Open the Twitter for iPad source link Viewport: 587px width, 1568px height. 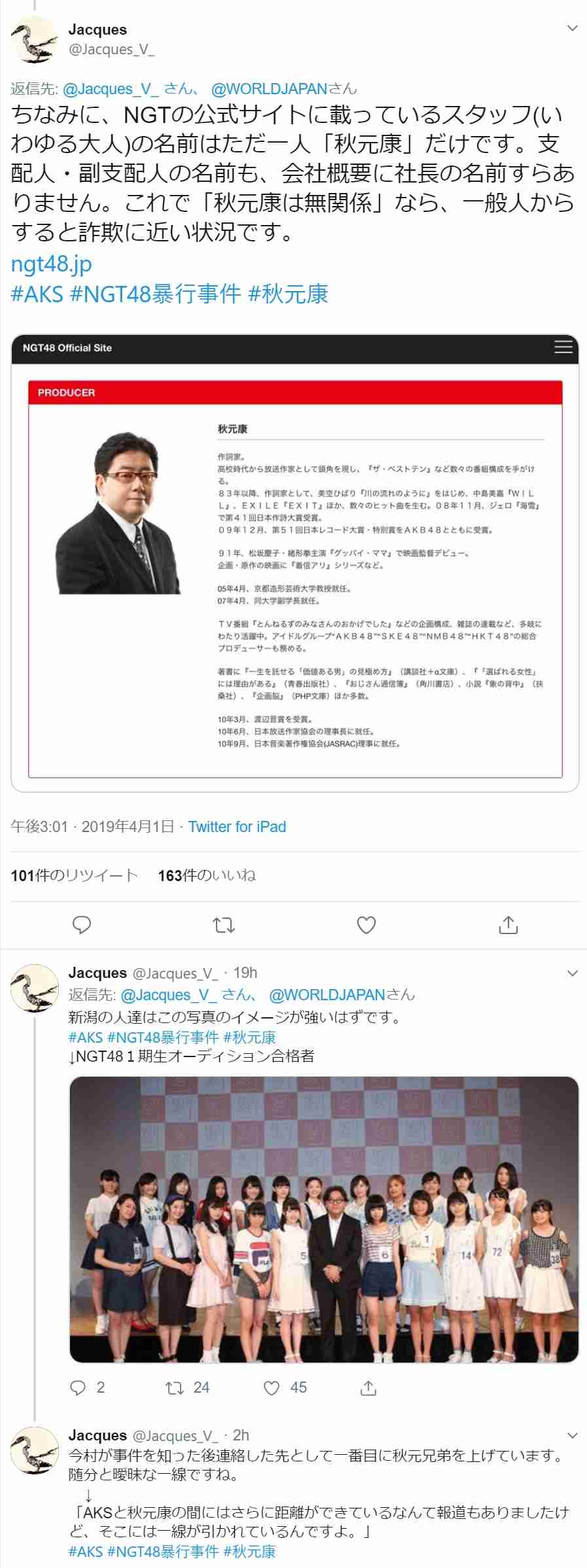238,827
